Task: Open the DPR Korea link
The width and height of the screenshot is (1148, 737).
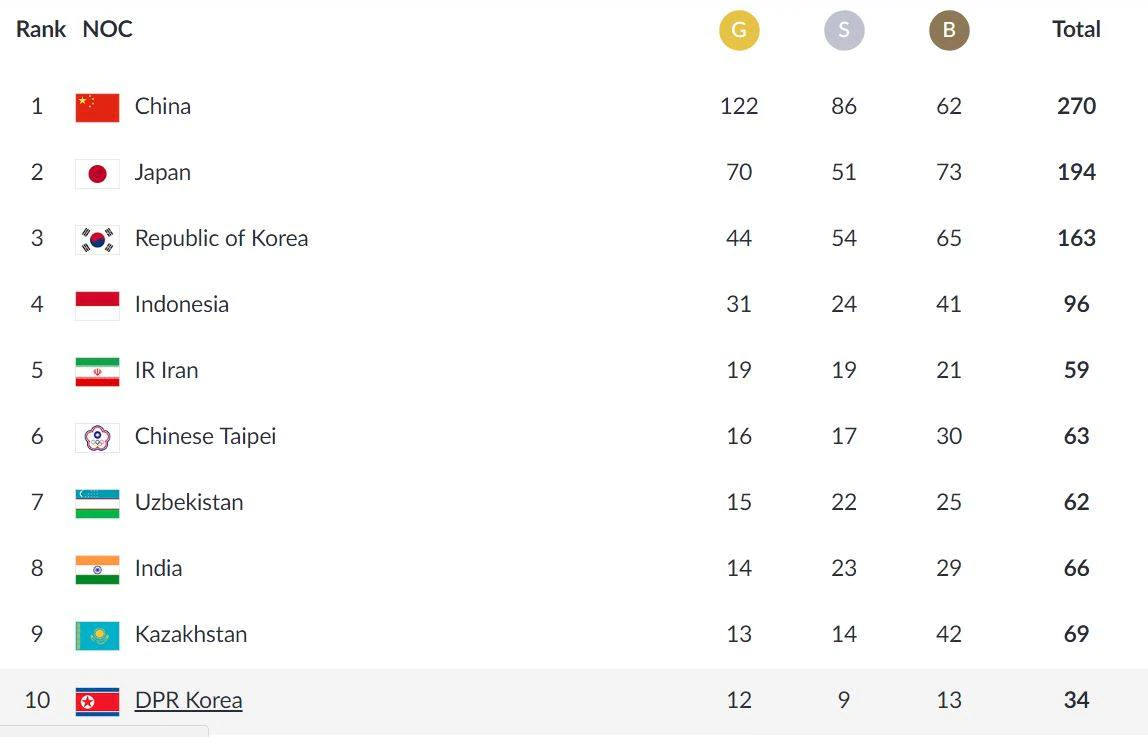Action: pos(188,700)
